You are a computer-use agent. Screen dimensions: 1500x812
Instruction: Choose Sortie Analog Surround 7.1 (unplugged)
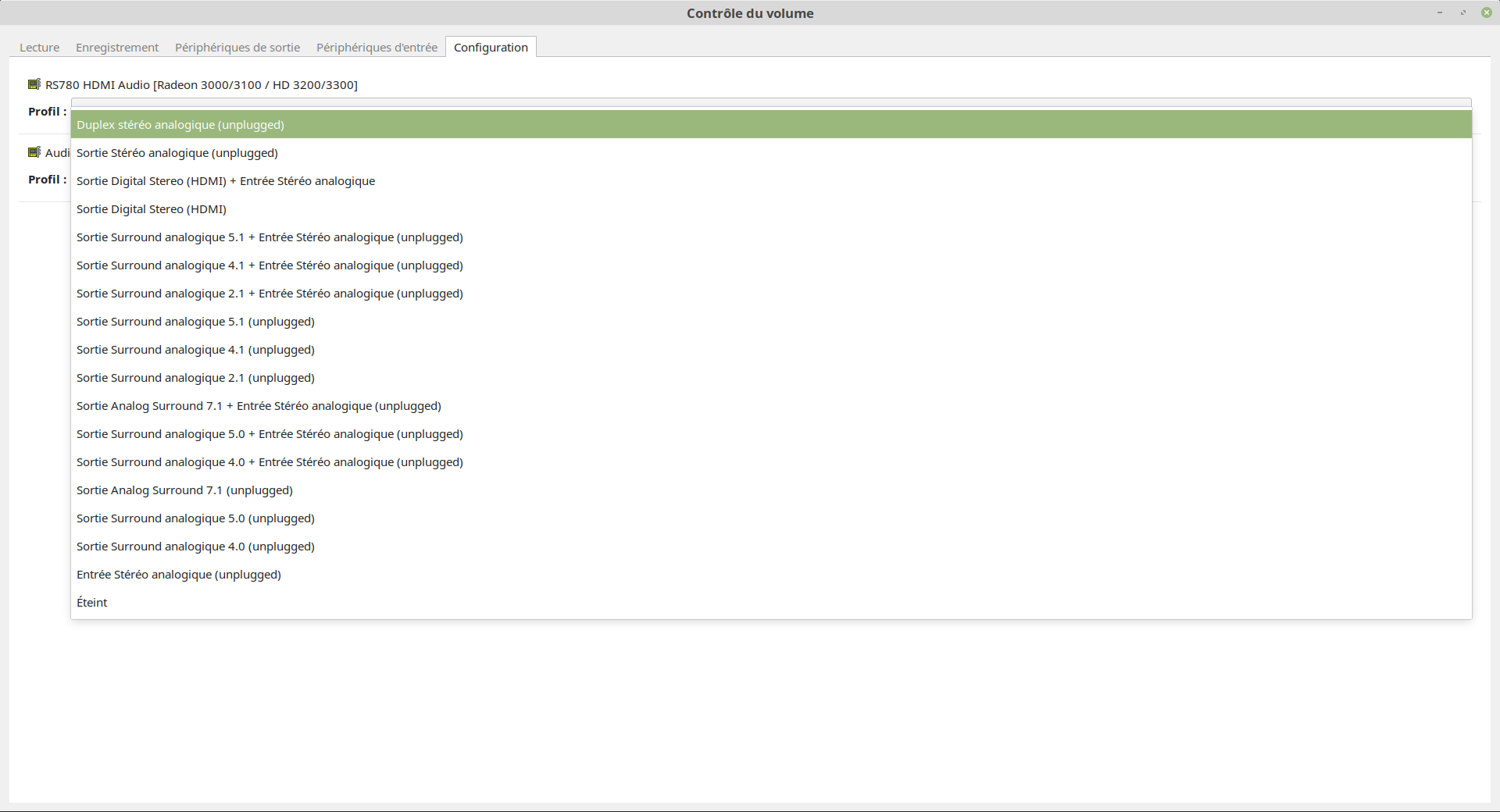184,490
